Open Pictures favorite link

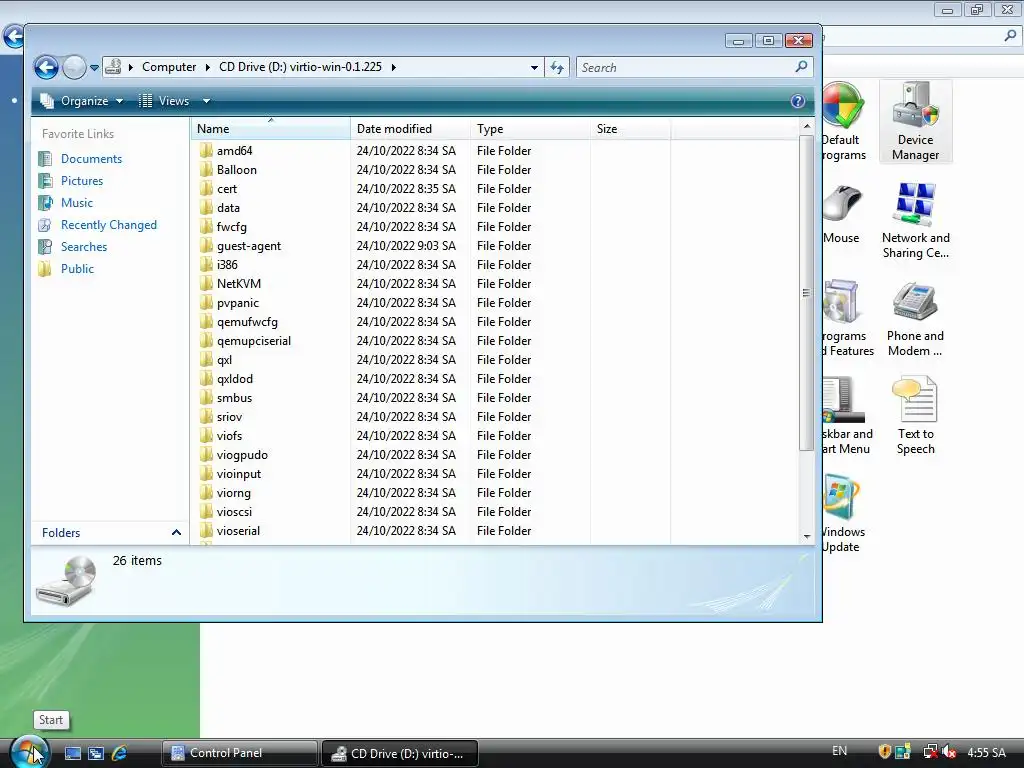[82, 181]
